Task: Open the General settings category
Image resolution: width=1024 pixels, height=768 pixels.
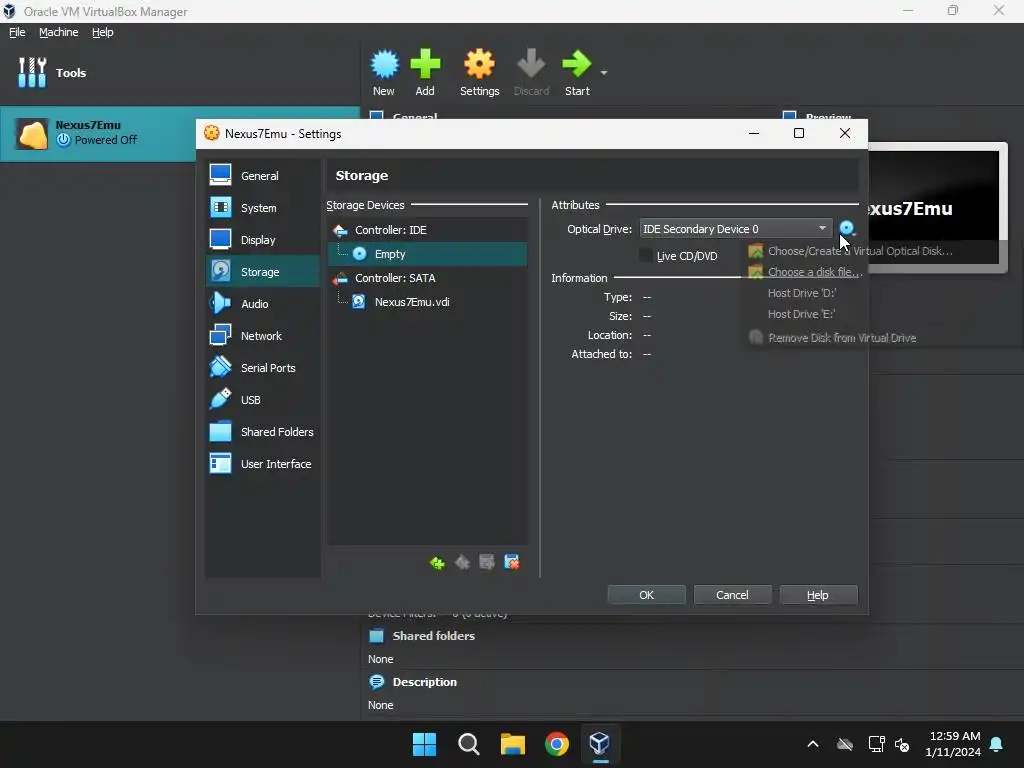Action: pyautogui.click(x=263, y=176)
